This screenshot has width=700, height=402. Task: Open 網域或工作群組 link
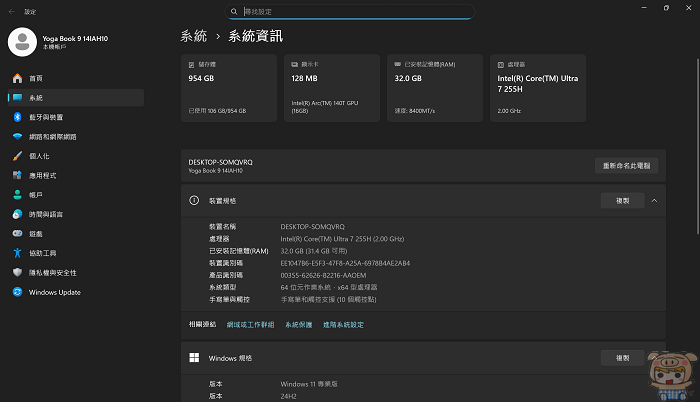250,325
